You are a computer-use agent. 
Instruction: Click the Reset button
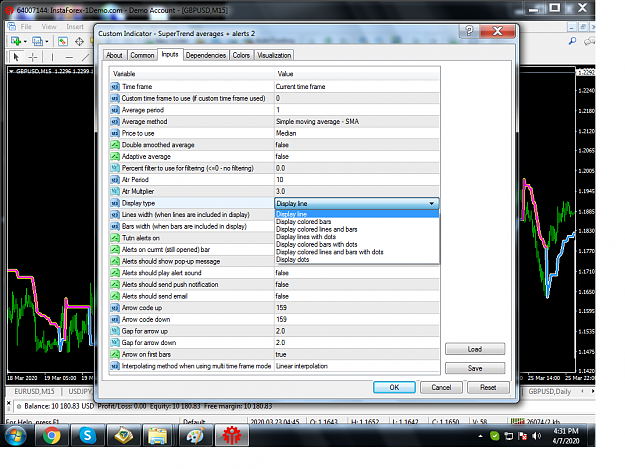pyautogui.click(x=488, y=387)
